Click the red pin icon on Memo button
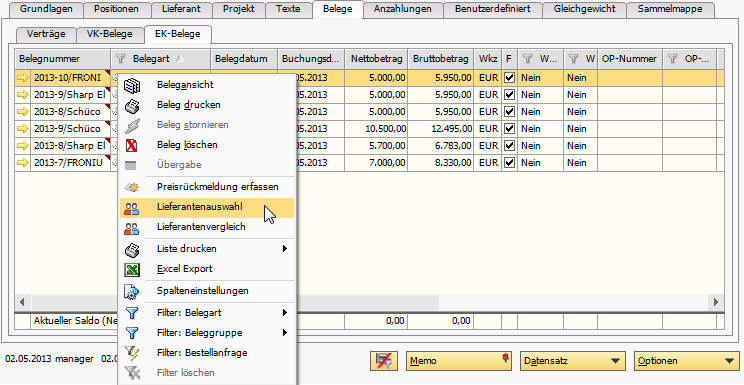The width and height of the screenshot is (744, 385). tap(505, 357)
